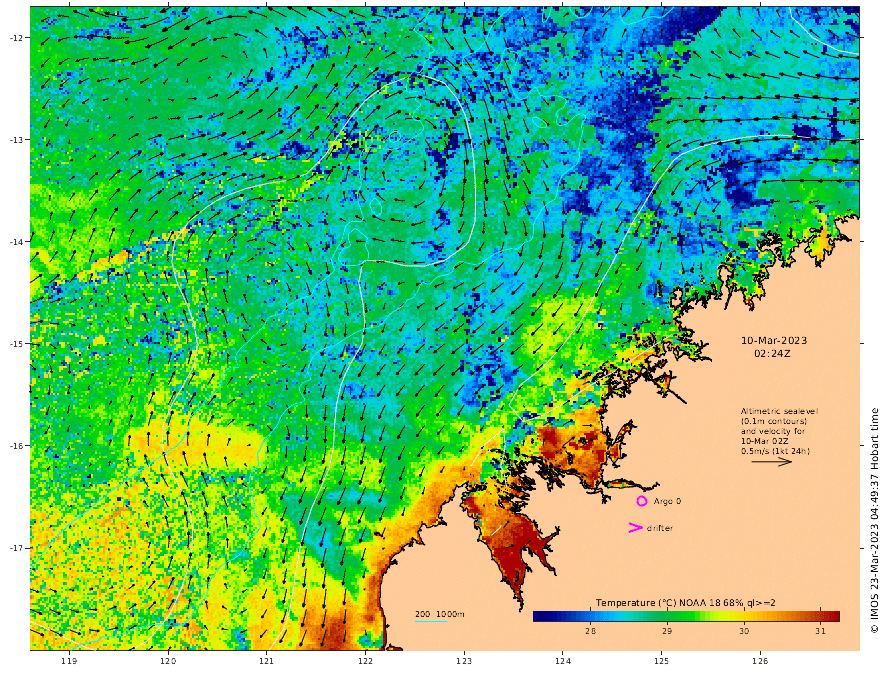Click the '200 1000m' depth contour label
The width and height of the screenshot is (880, 680).
pos(439,614)
